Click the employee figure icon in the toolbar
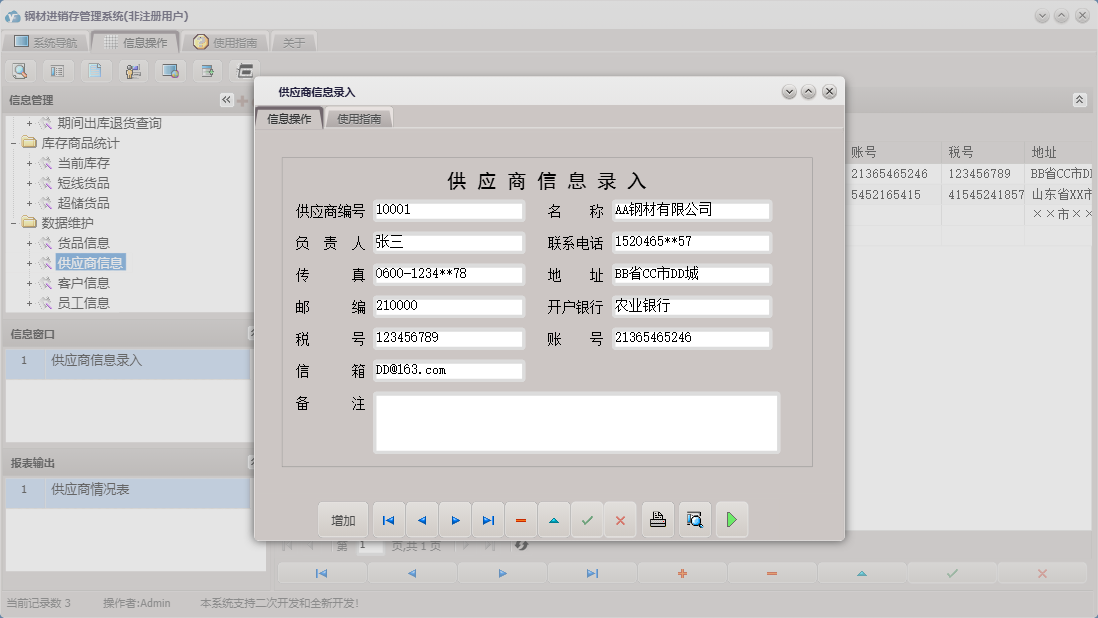The width and height of the screenshot is (1098, 618). coord(131,71)
